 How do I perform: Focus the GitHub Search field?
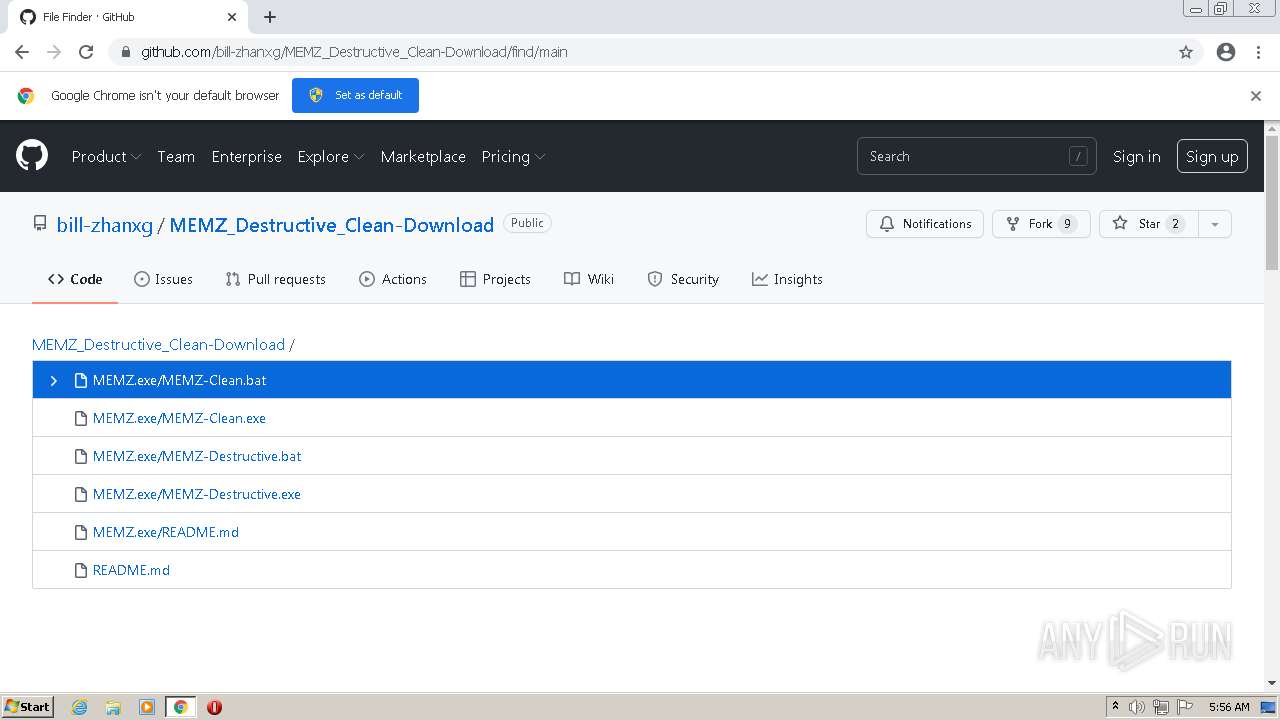tap(977, 156)
